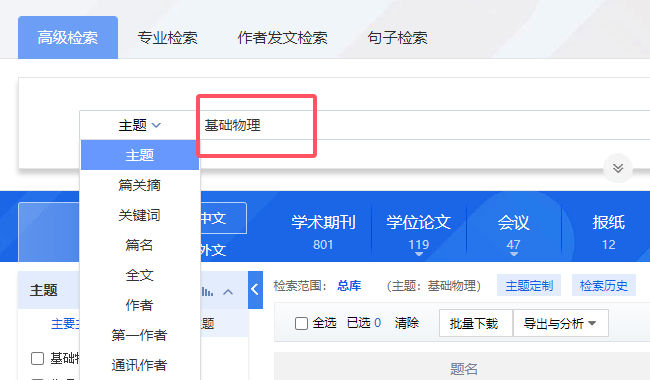Click the 总库 search scope link
The width and height of the screenshot is (650, 380).
(349, 286)
